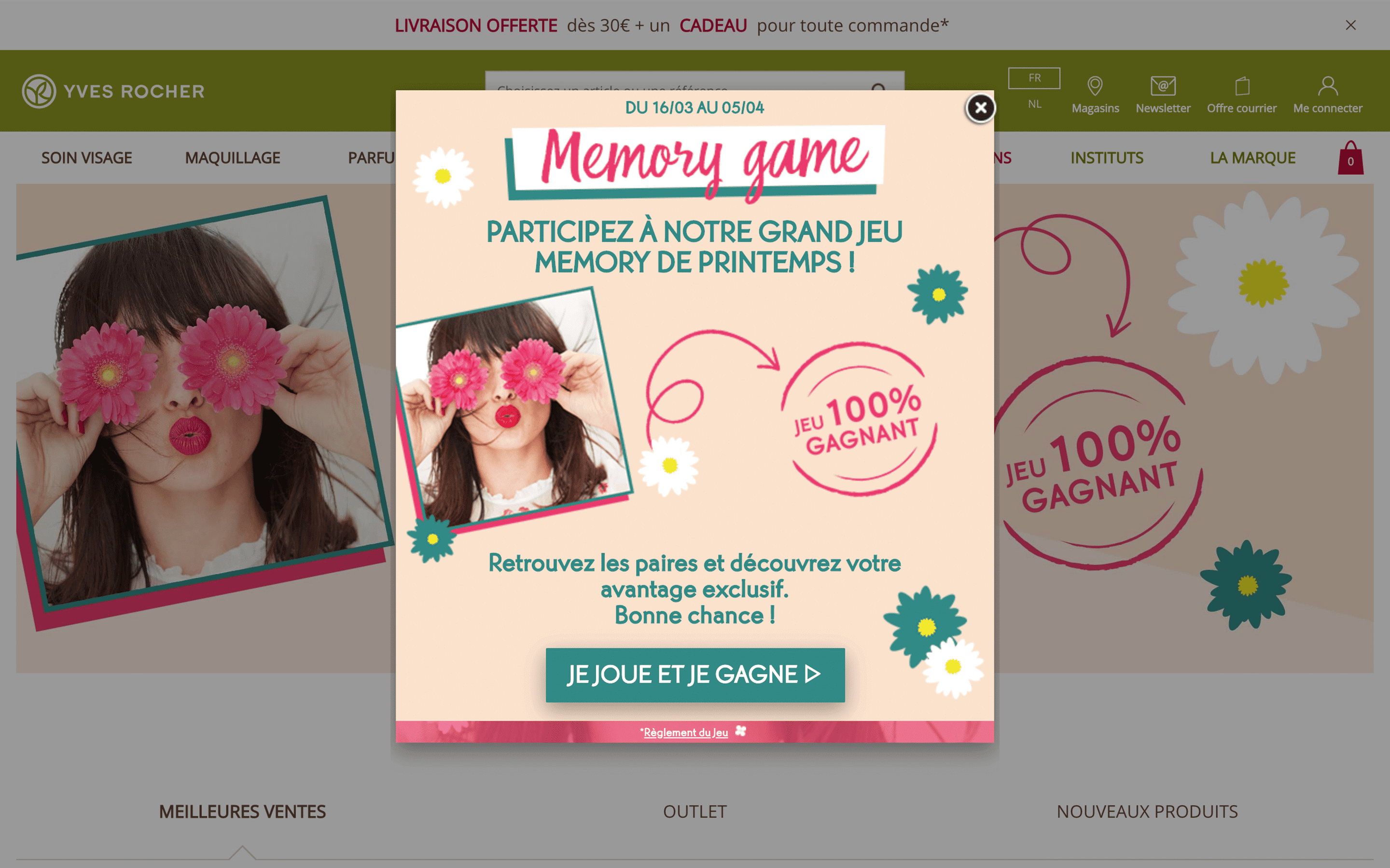Click the search magnifier icon
Screen dimensions: 1390x868
click(x=878, y=87)
